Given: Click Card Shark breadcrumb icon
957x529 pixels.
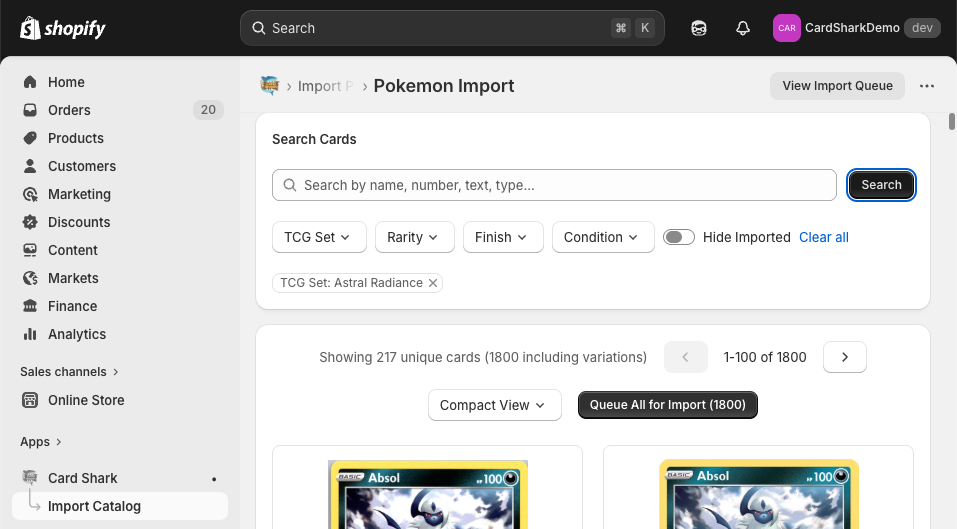Looking at the screenshot, I should point(269,85).
